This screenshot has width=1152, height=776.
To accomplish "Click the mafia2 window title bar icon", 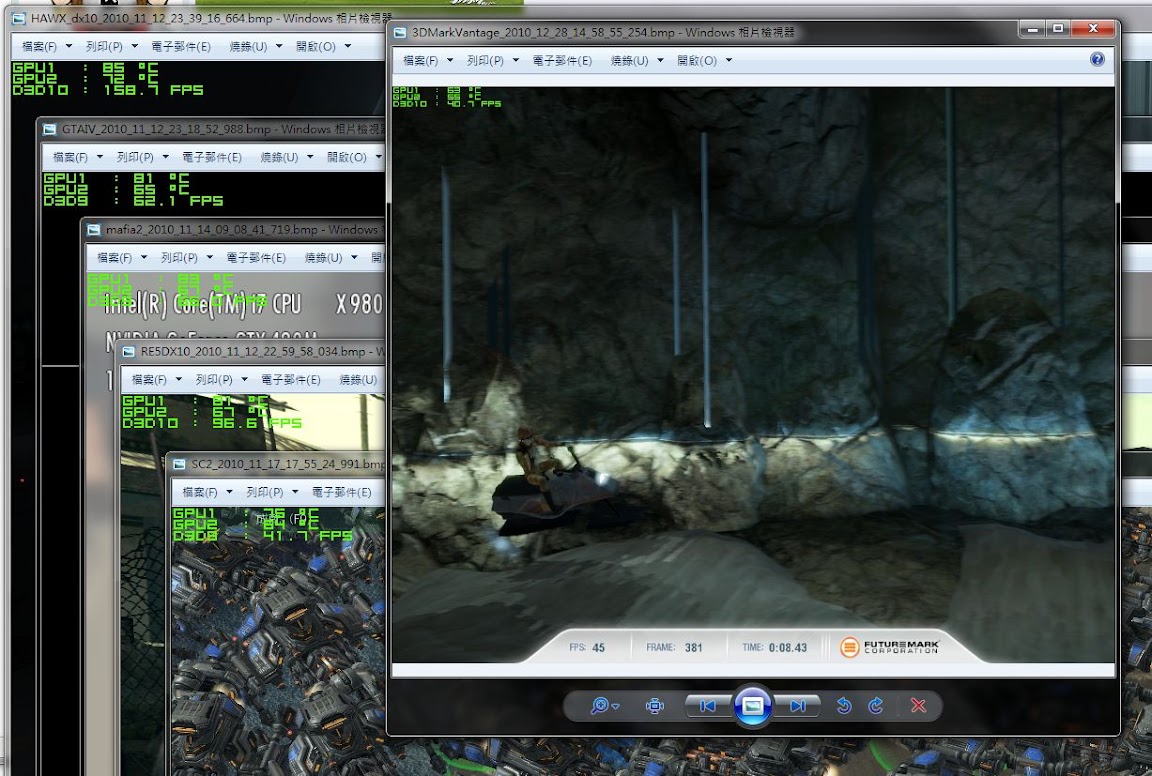I will click(94, 230).
